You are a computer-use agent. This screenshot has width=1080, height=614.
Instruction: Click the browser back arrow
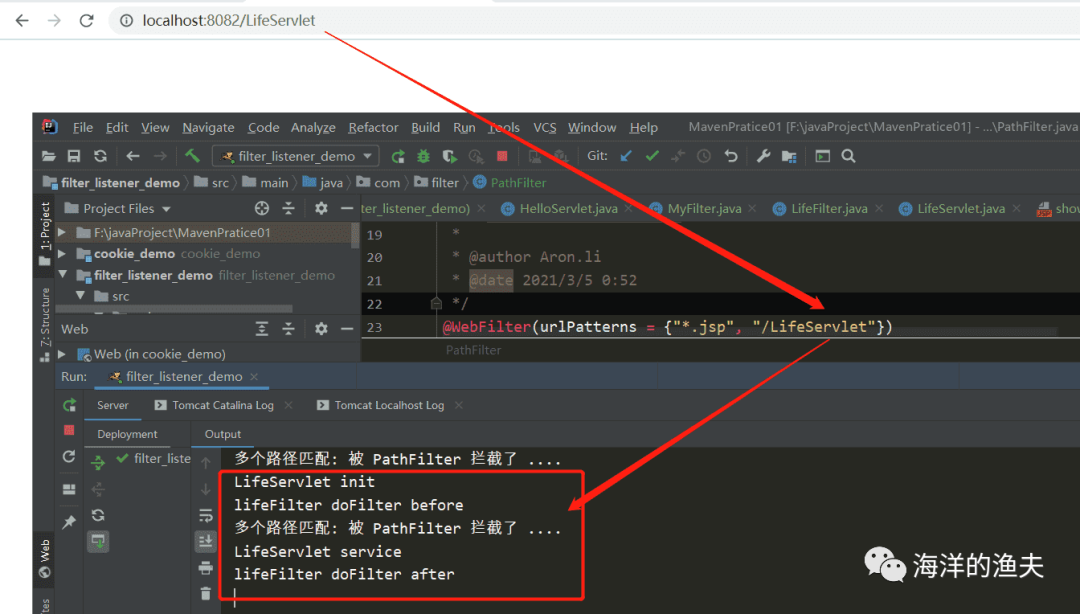pos(22,21)
